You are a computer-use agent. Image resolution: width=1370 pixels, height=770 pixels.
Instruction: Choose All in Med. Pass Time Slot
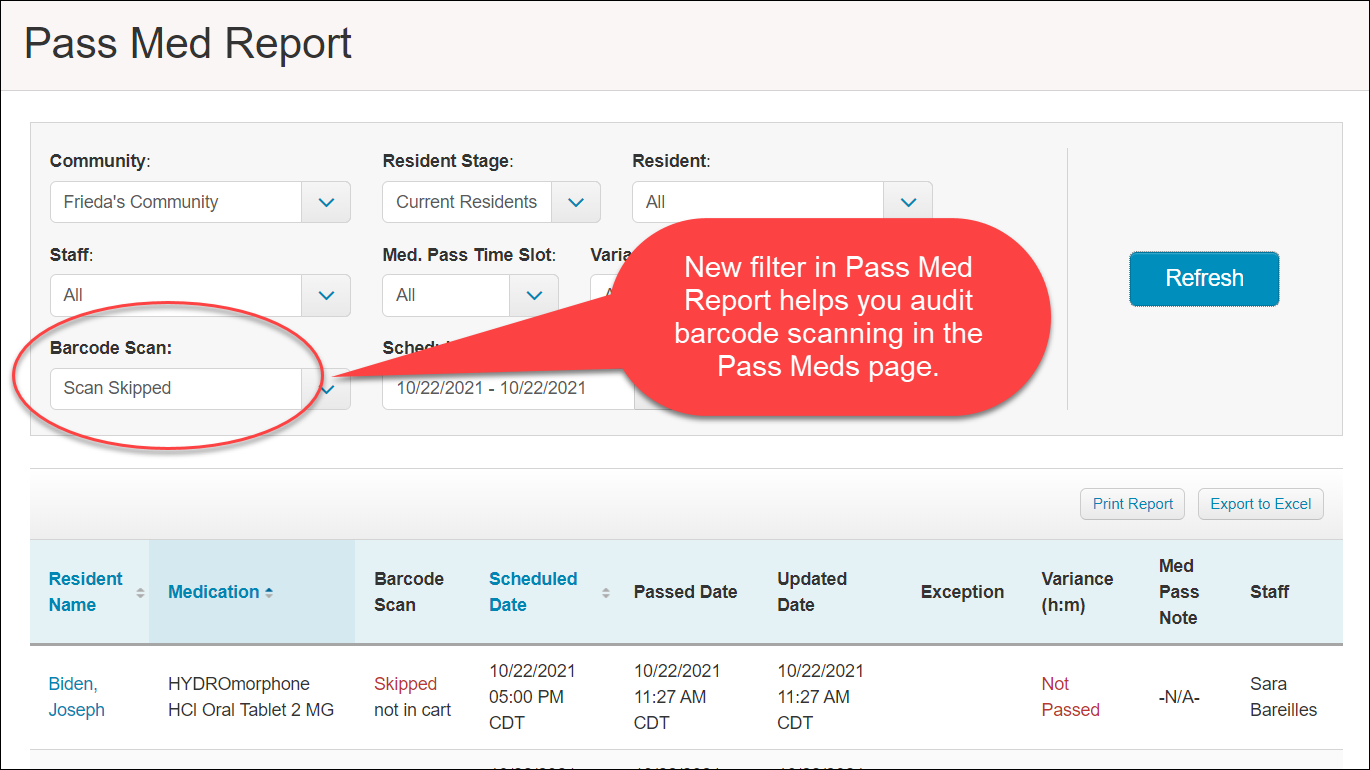tap(445, 295)
